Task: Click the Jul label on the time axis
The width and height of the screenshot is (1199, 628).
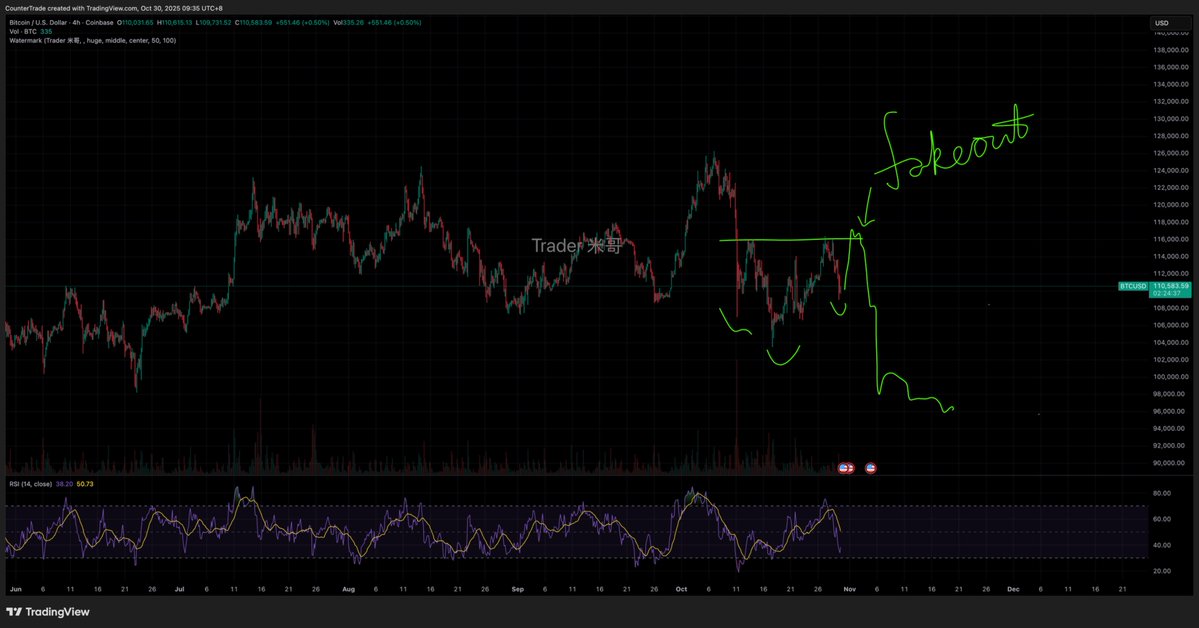Action: tap(181, 590)
